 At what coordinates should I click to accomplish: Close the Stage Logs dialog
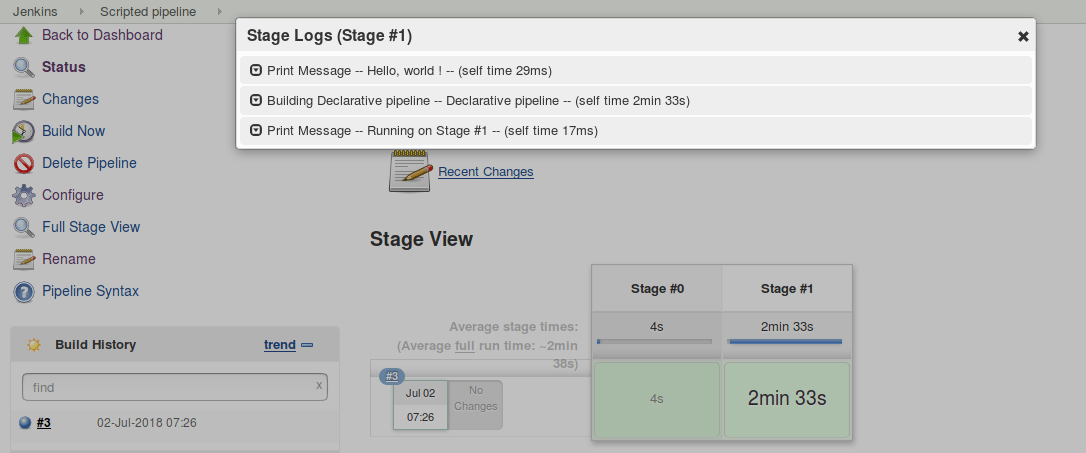1022,37
